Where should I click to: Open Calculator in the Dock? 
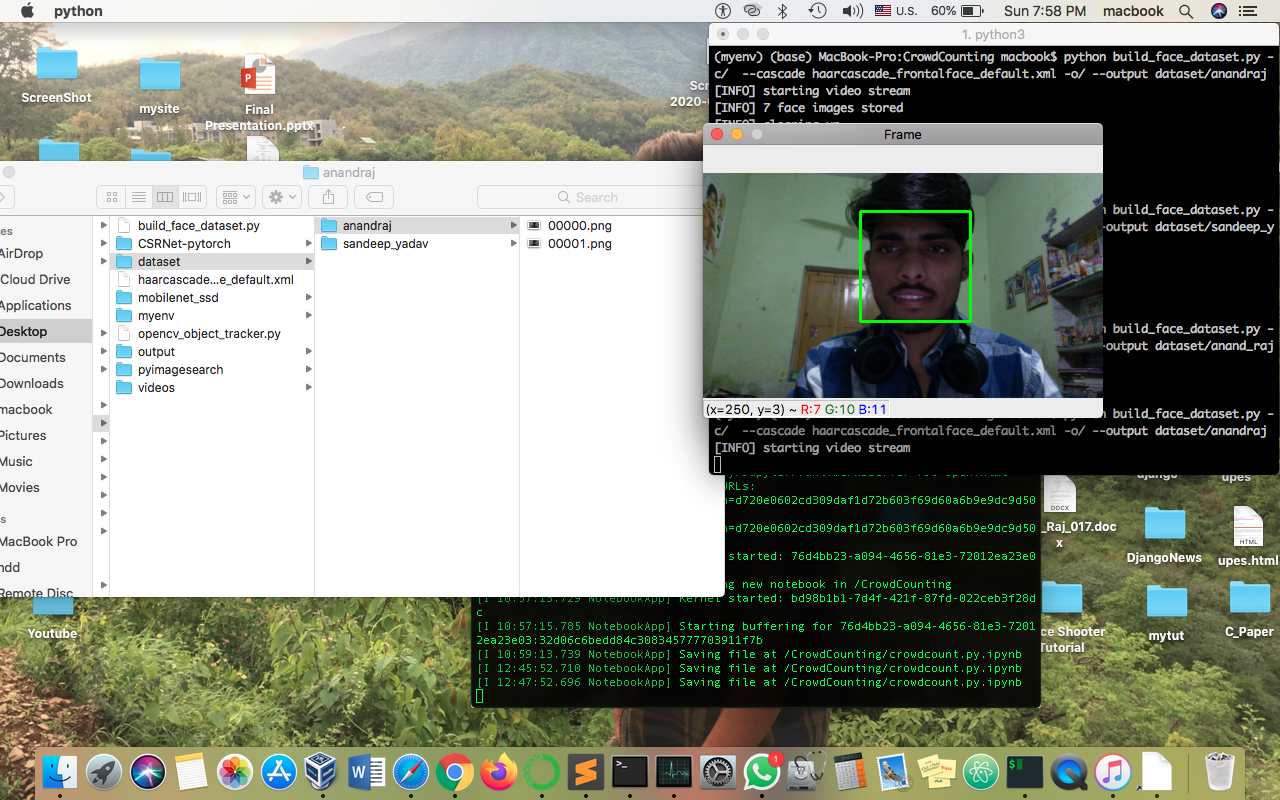pyautogui.click(x=849, y=771)
